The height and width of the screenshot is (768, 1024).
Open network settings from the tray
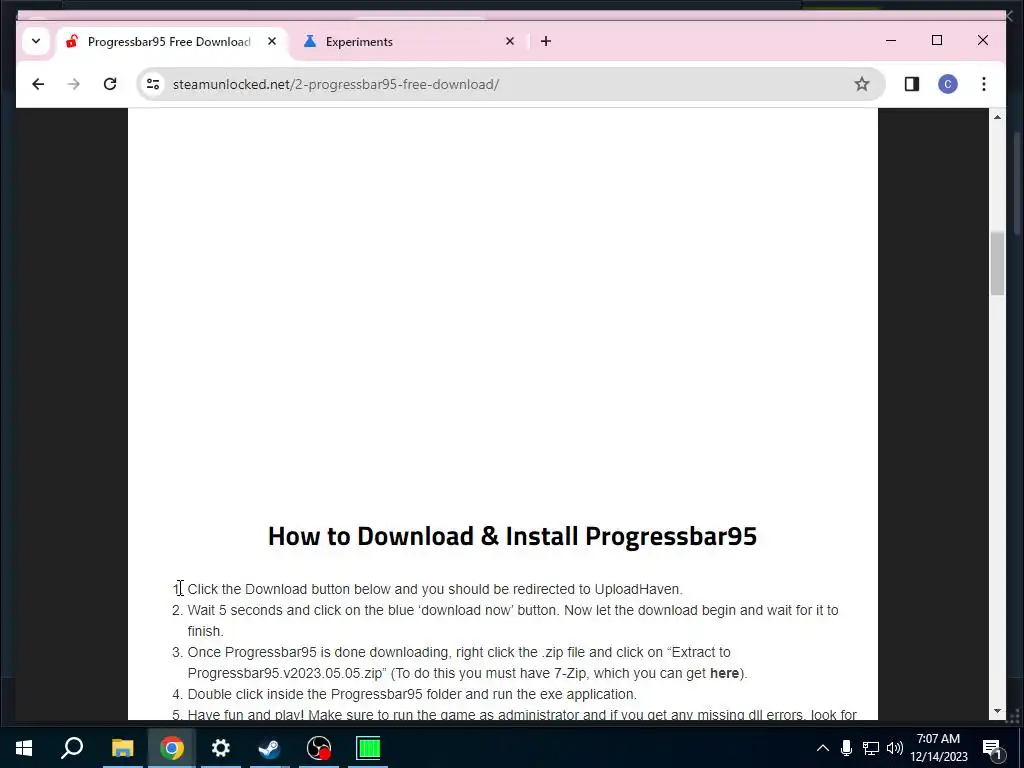[x=871, y=748]
